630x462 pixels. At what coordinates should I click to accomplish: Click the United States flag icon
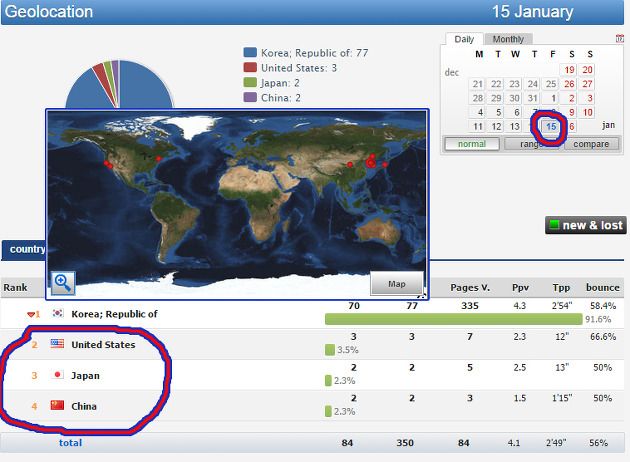pos(57,343)
